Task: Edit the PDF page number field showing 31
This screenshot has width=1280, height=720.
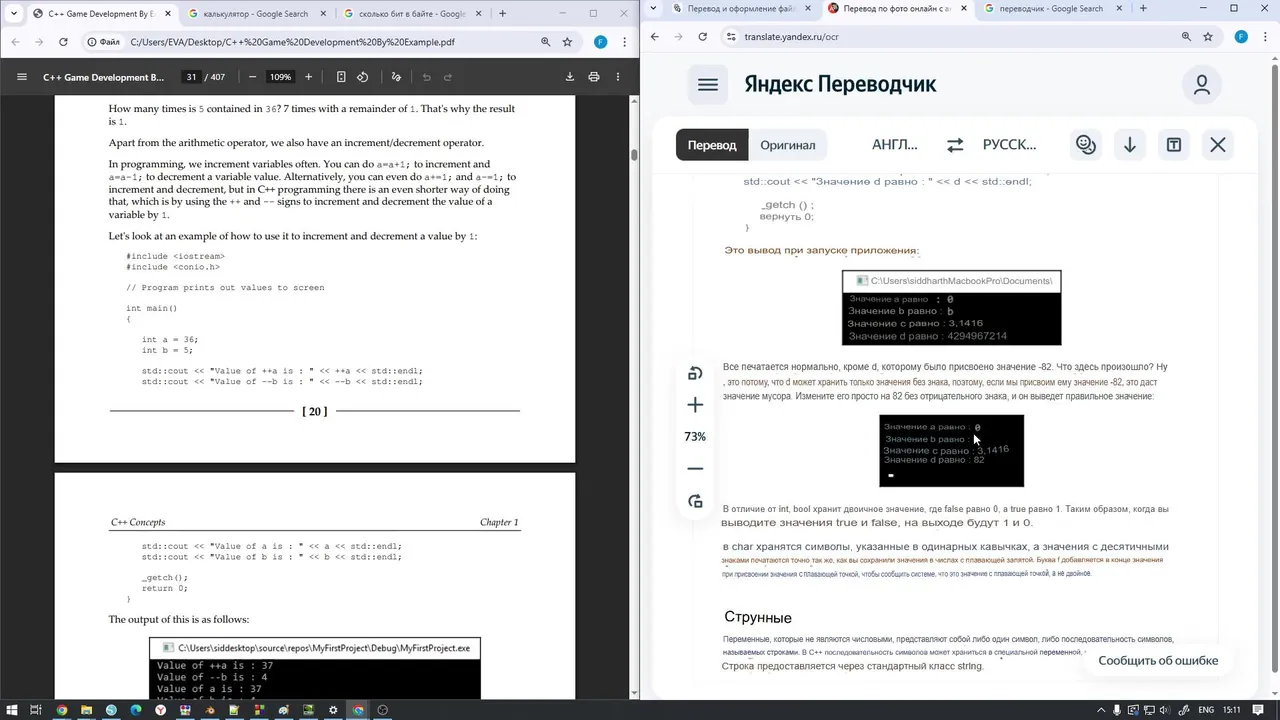Action: click(x=191, y=77)
